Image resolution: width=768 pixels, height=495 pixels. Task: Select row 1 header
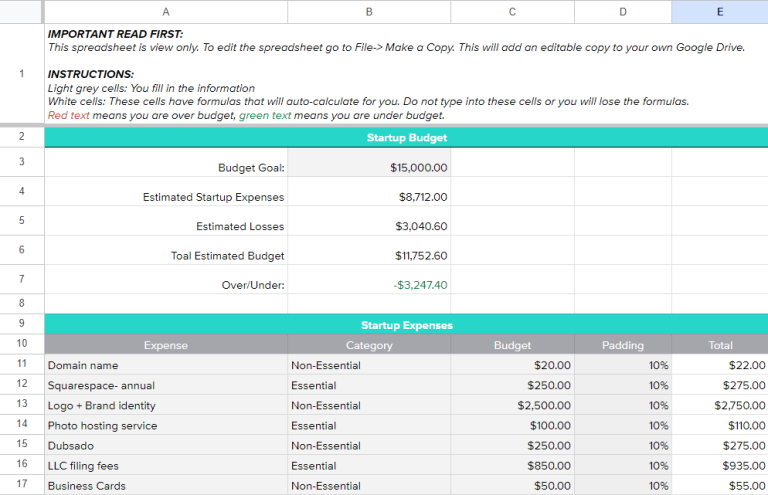21,74
